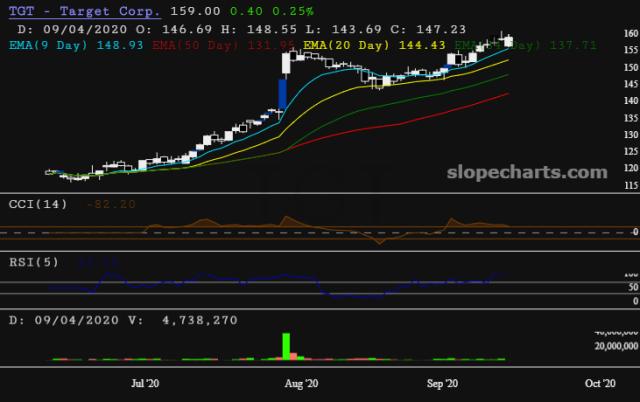Click the TGT - Target Corp. ticker title

tap(82, 10)
